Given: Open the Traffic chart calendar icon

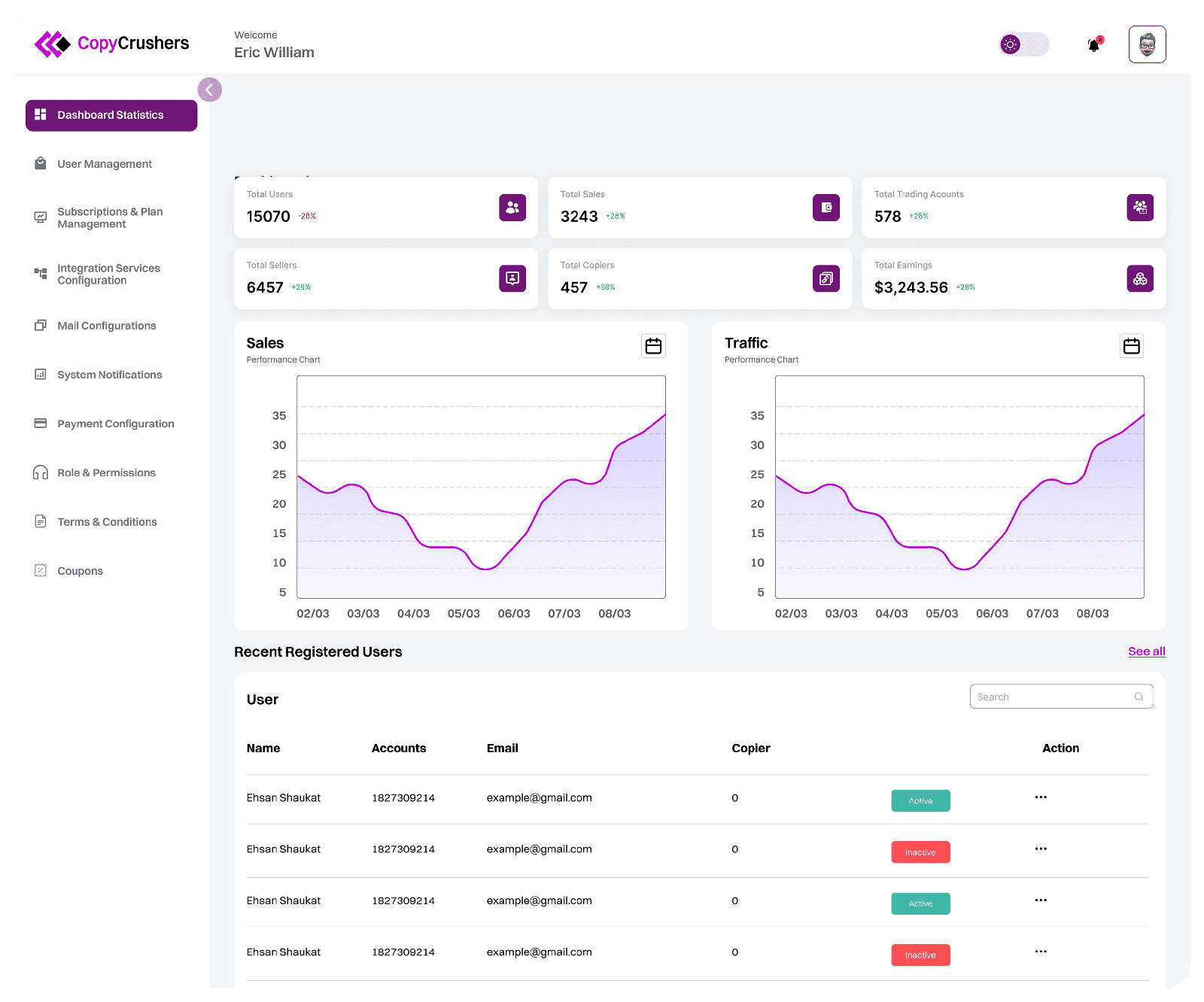Looking at the screenshot, I should (1132, 346).
